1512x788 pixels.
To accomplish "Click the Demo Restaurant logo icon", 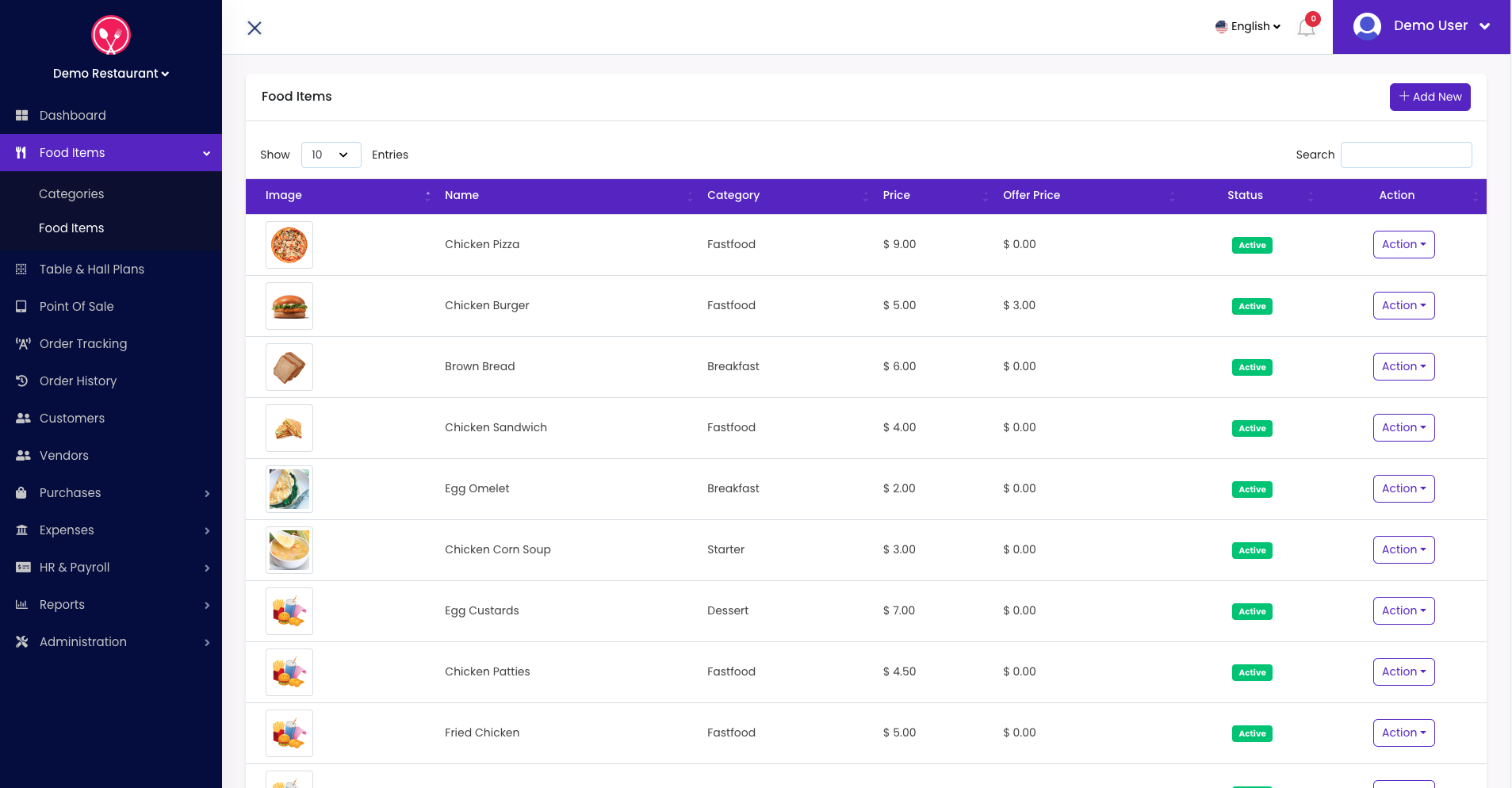I will click(111, 36).
